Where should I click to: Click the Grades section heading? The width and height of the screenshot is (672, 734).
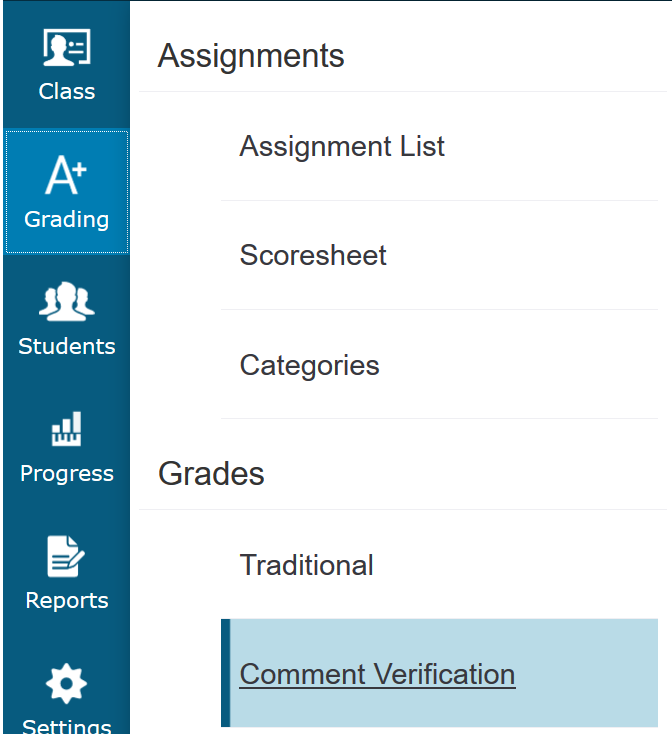(211, 473)
